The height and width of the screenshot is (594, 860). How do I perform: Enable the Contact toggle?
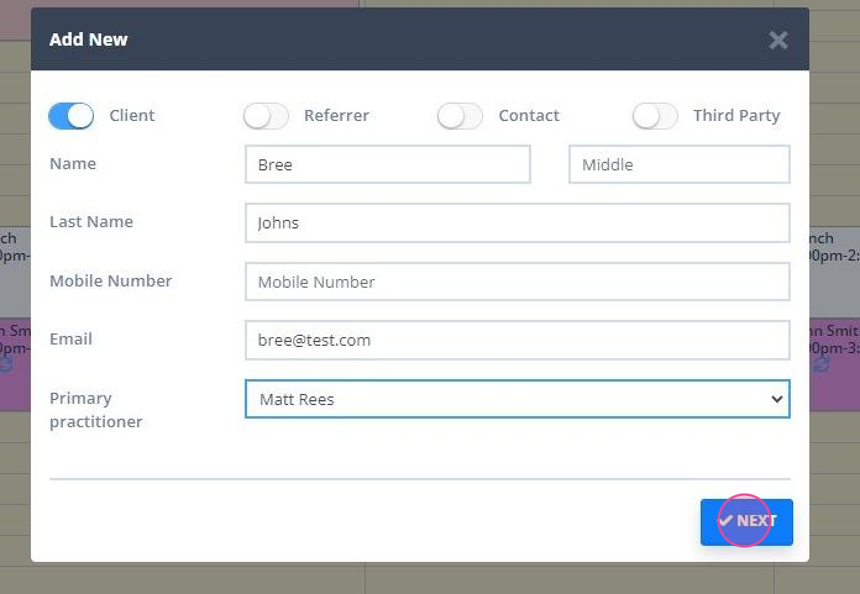[460, 115]
